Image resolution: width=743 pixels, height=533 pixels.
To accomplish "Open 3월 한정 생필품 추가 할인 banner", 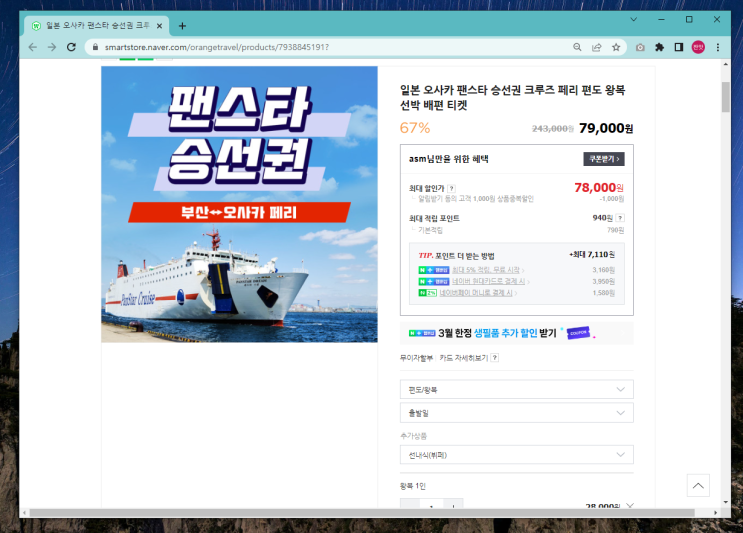I will click(x=516, y=333).
